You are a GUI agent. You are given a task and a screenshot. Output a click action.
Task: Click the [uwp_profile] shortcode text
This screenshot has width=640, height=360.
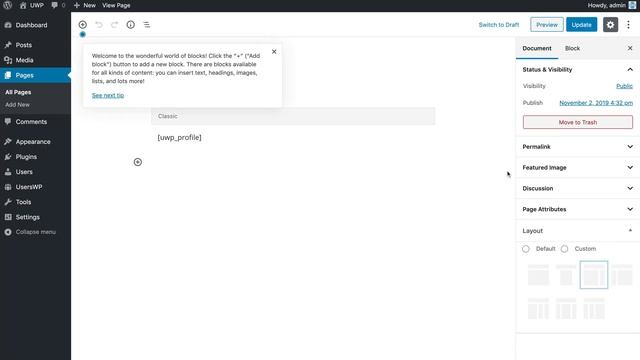coord(180,138)
